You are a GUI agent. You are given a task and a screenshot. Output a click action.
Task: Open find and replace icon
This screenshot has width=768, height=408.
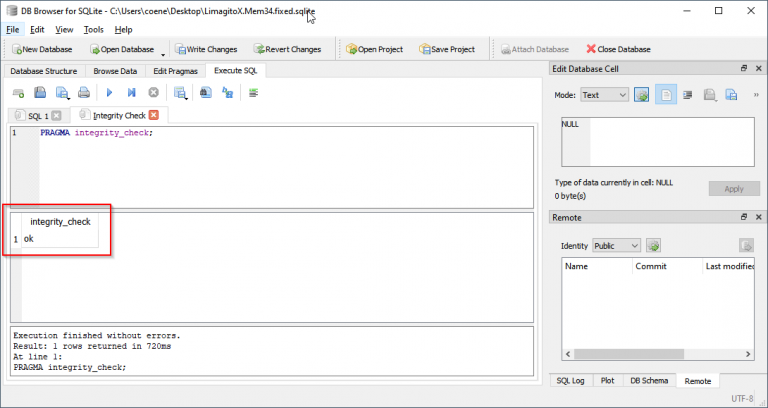(x=228, y=93)
